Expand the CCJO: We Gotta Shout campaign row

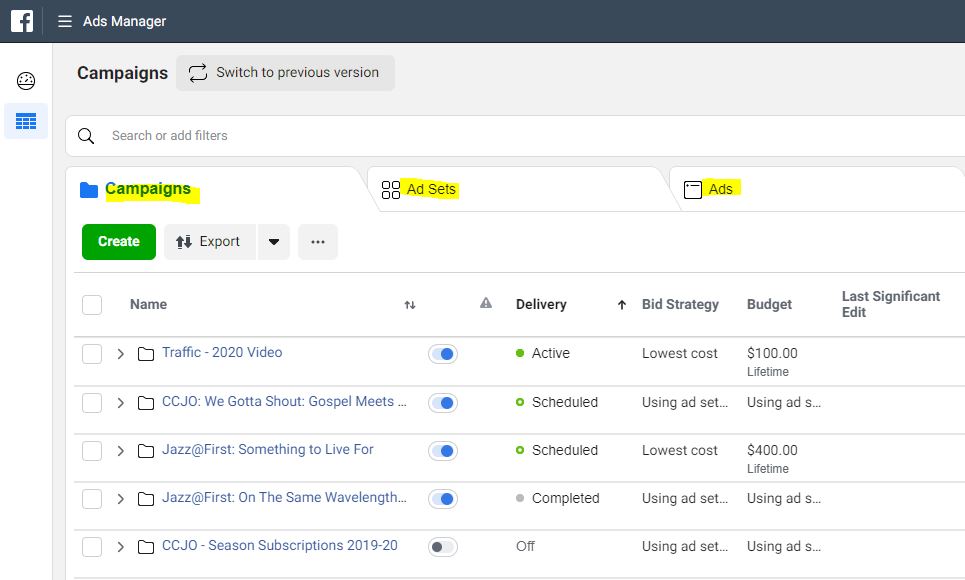tap(121, 403)
